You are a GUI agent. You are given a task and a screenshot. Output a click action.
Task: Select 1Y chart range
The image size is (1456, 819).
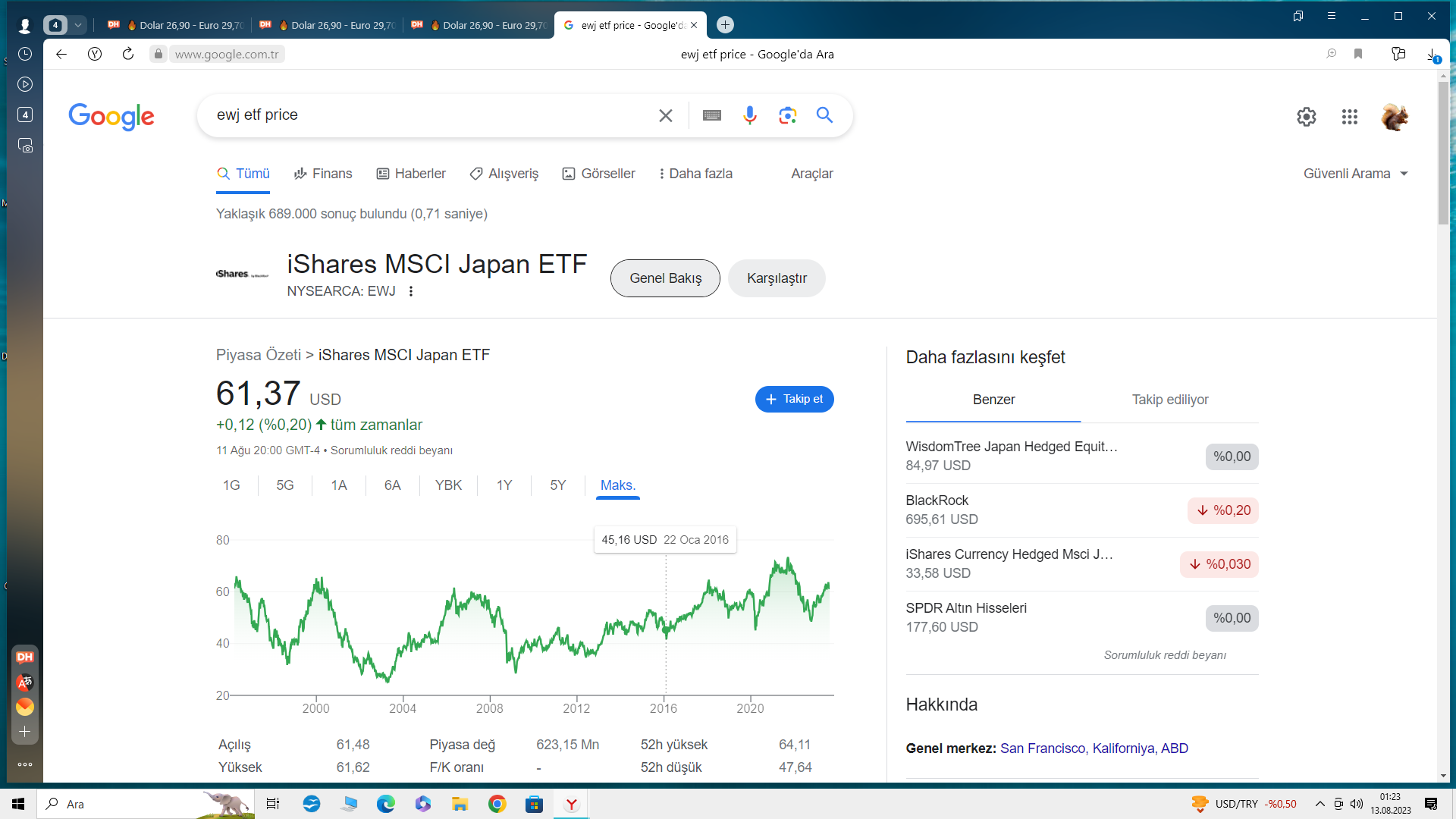504,485
